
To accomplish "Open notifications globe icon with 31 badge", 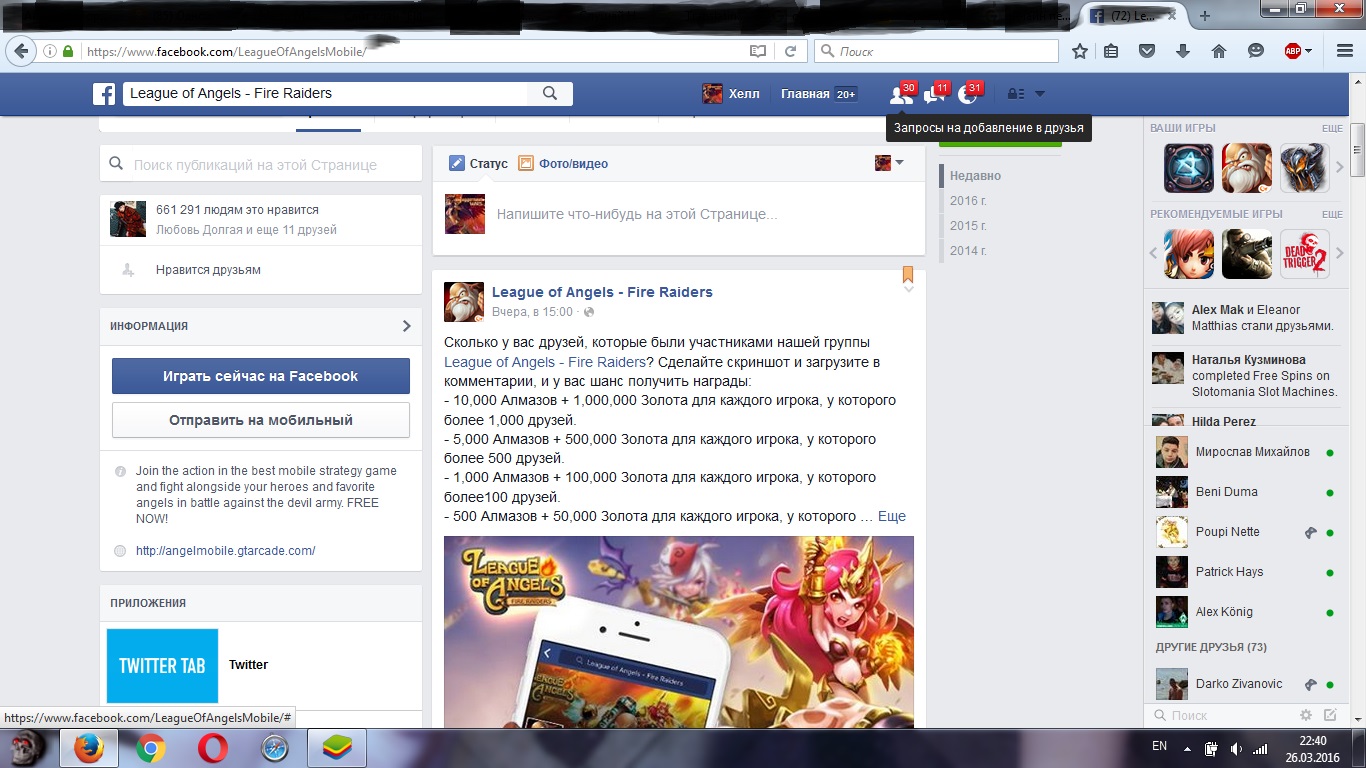I will tap(967, 94).
